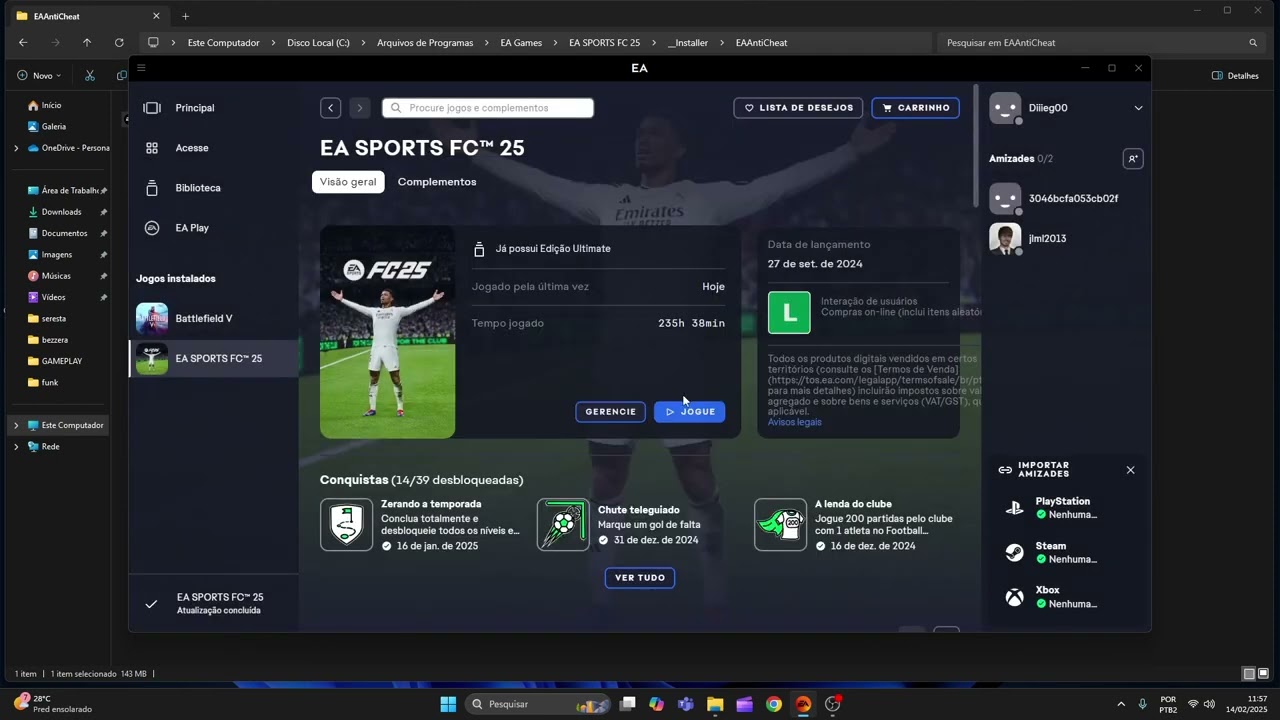The width and height of the screenshot is (1280, 720).
Task: Click the Jogue play button
Action: point(690,412)
